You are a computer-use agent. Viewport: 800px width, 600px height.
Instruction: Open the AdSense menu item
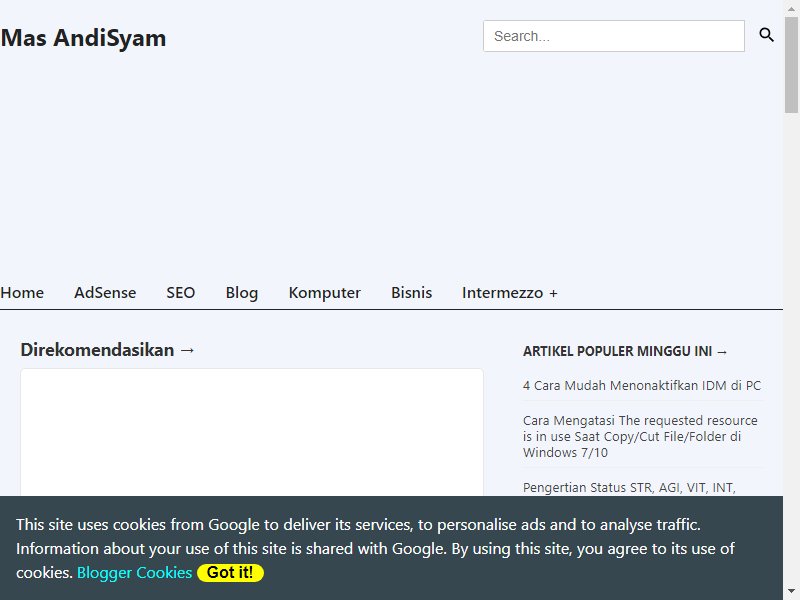pos(105,293)
